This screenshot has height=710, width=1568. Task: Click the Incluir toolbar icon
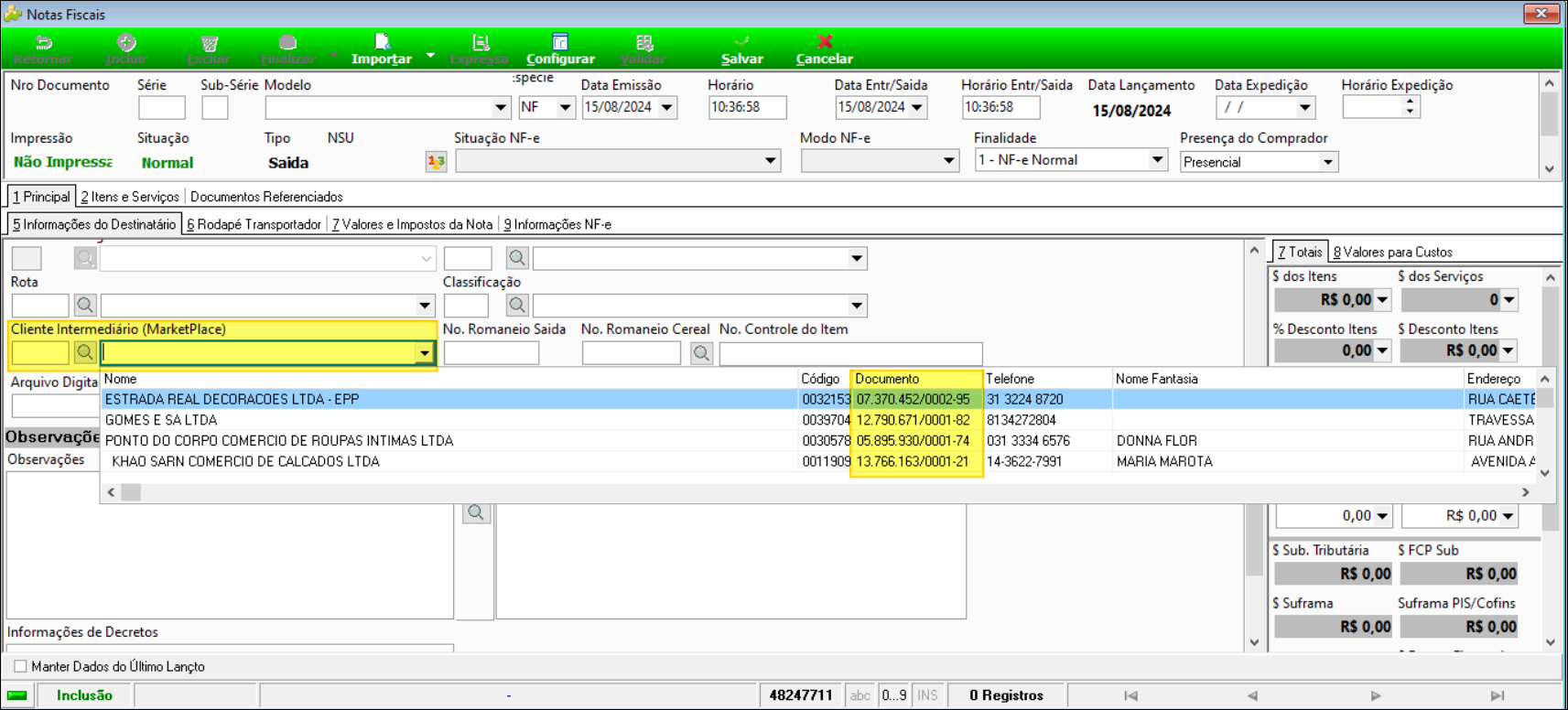point(126,43)
